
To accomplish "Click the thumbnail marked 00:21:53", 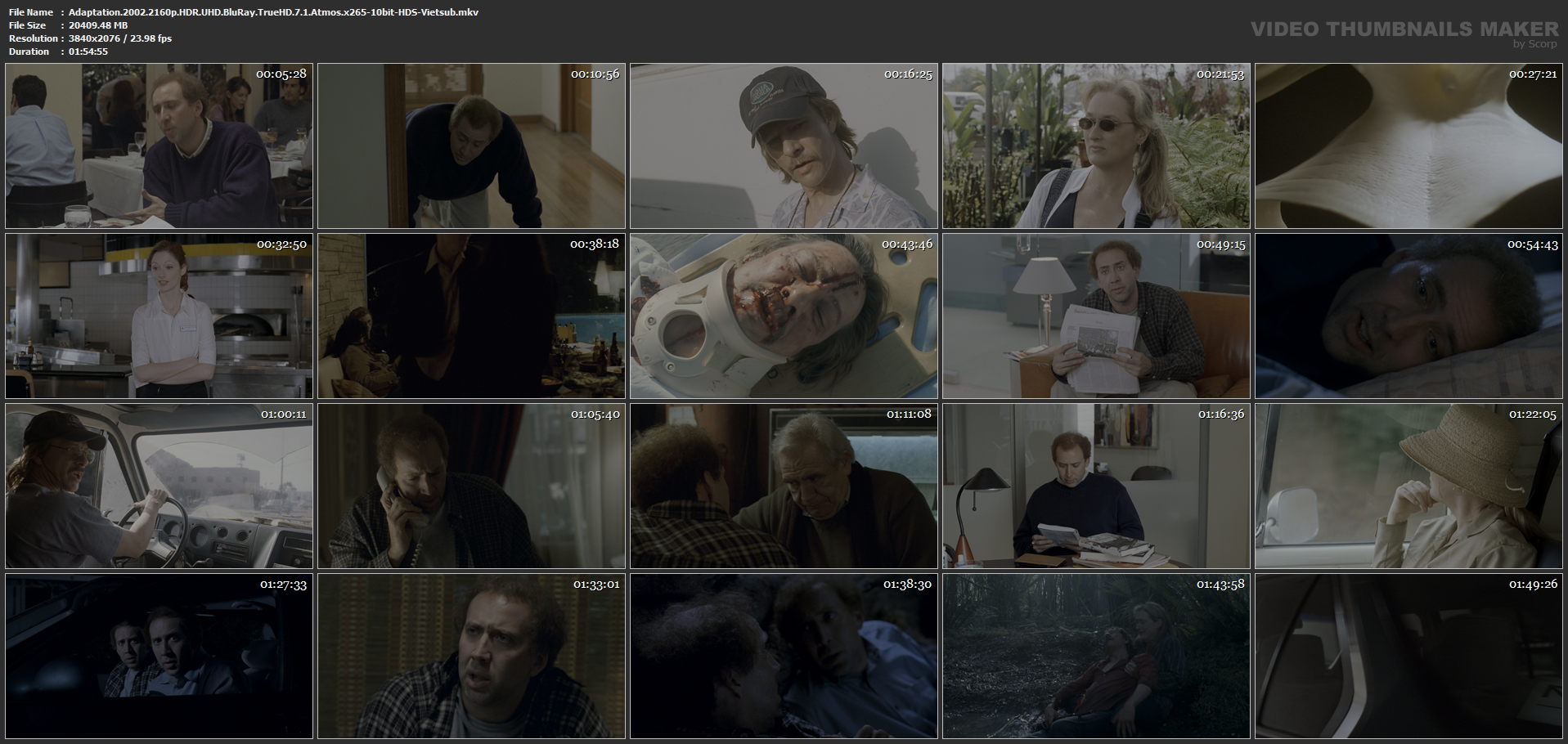I will [x=1096, y=146].
